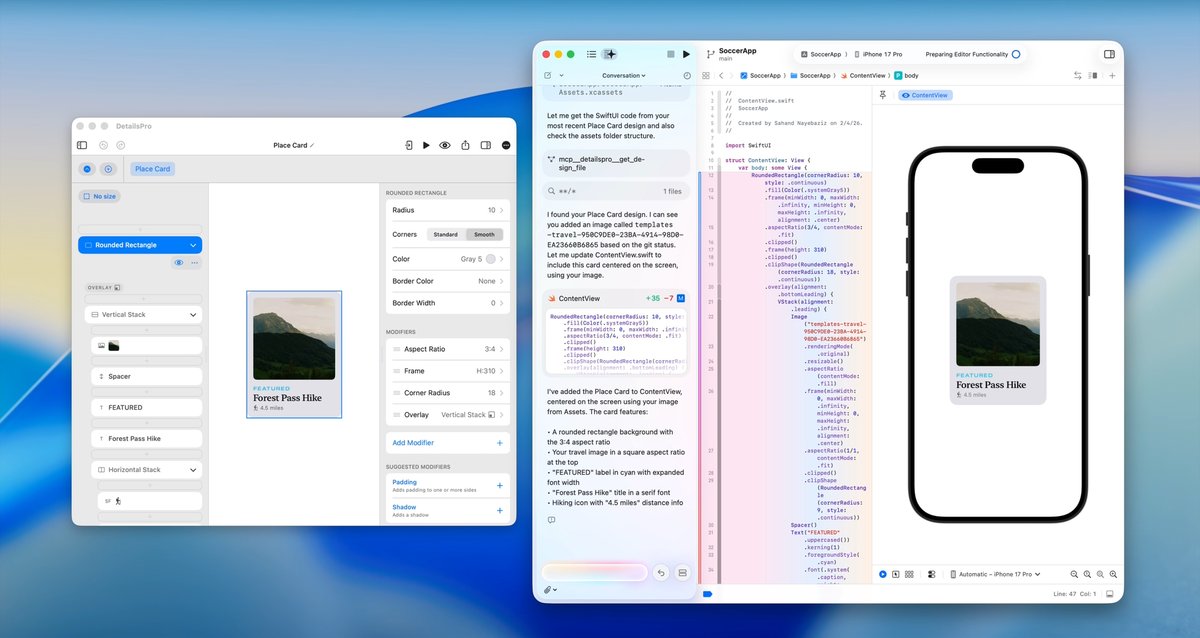Choose Standard corners option
1200x638 pixels.
(446, 235)
